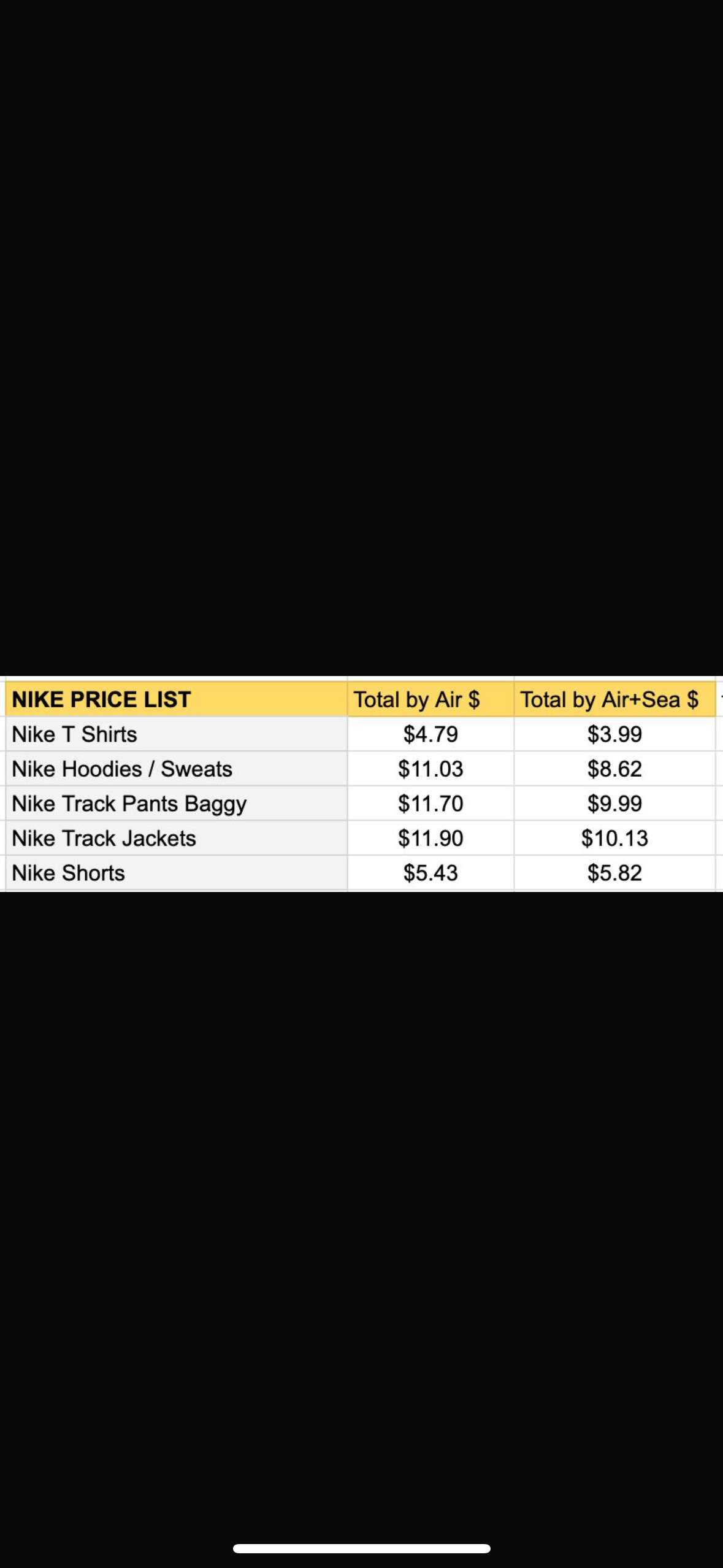Screen dimensions: 723x1568
Task: Select the $8.62 Air+Sea price cell
Action: click(614, 769)
